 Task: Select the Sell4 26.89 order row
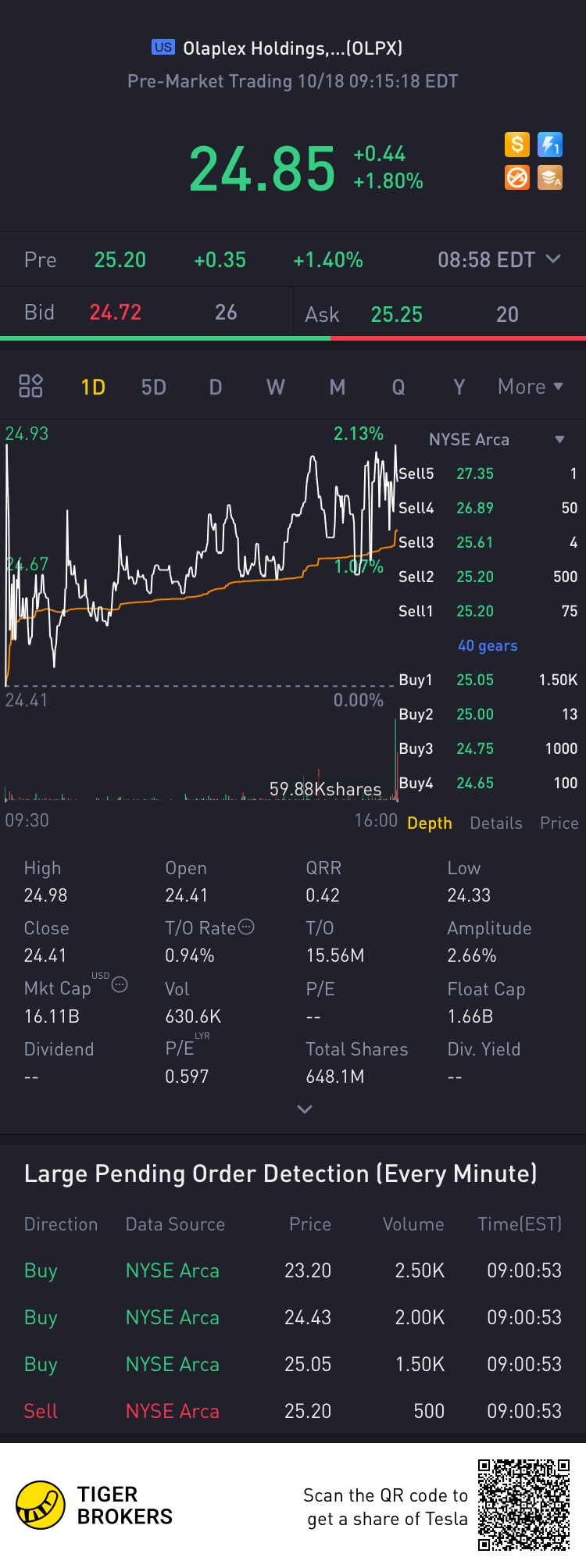(x=488, y=508)
